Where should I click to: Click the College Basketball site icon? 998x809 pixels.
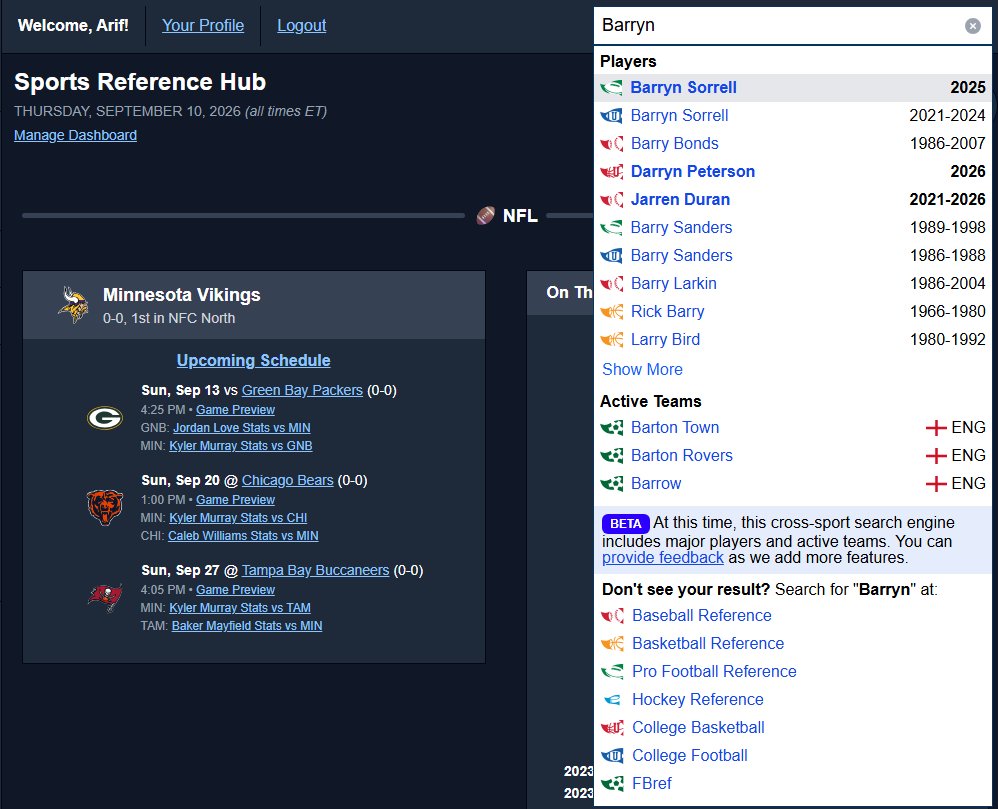pos(612,728)
